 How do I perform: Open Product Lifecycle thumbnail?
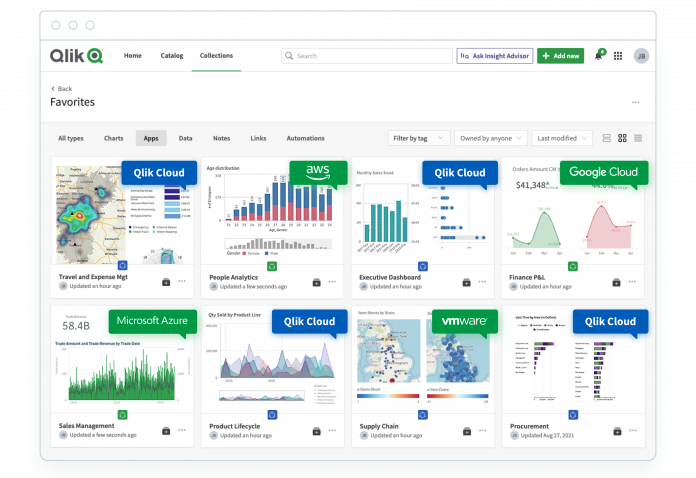273,360
